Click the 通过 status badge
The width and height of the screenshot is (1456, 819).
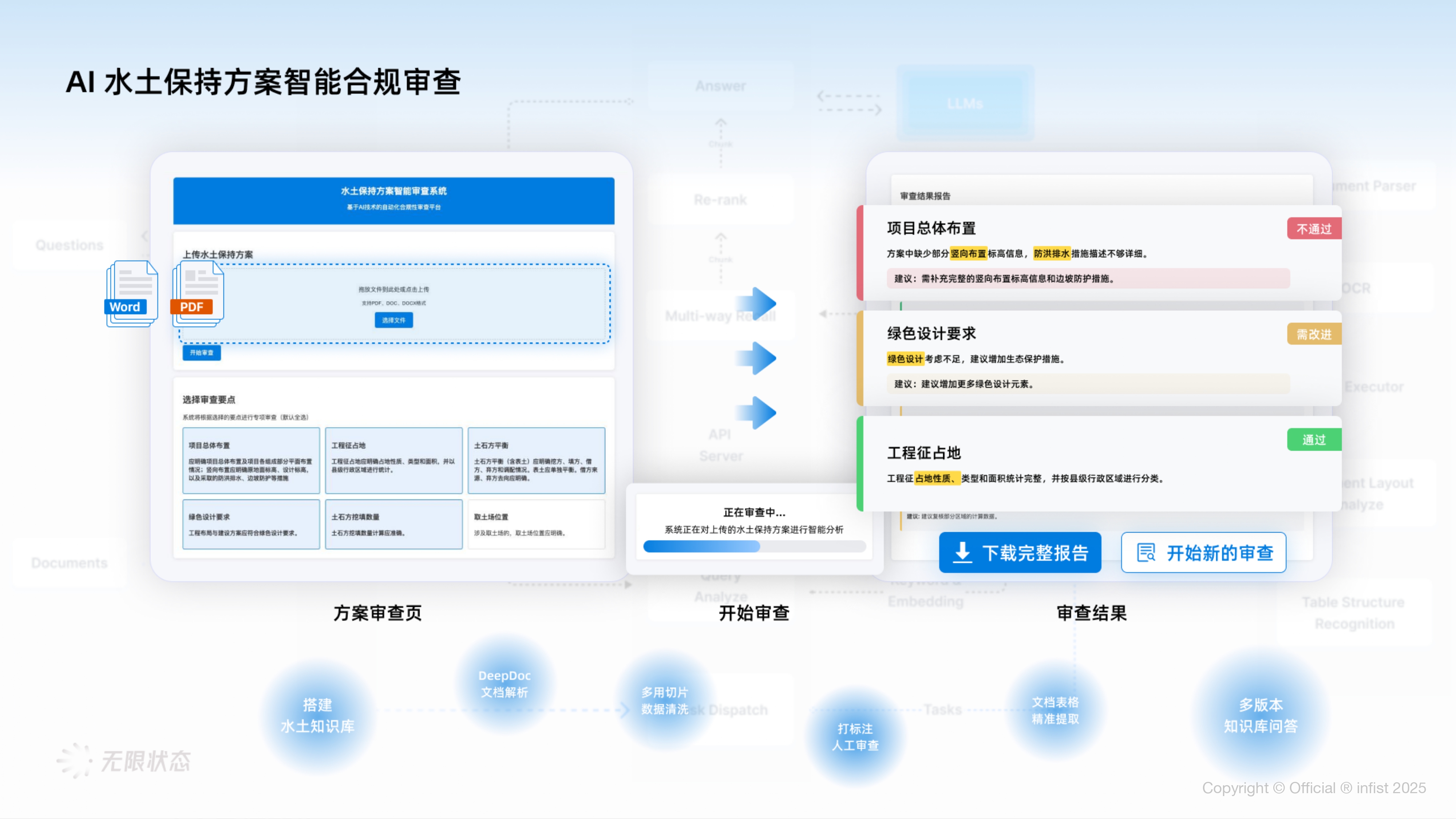[1314, 440]
